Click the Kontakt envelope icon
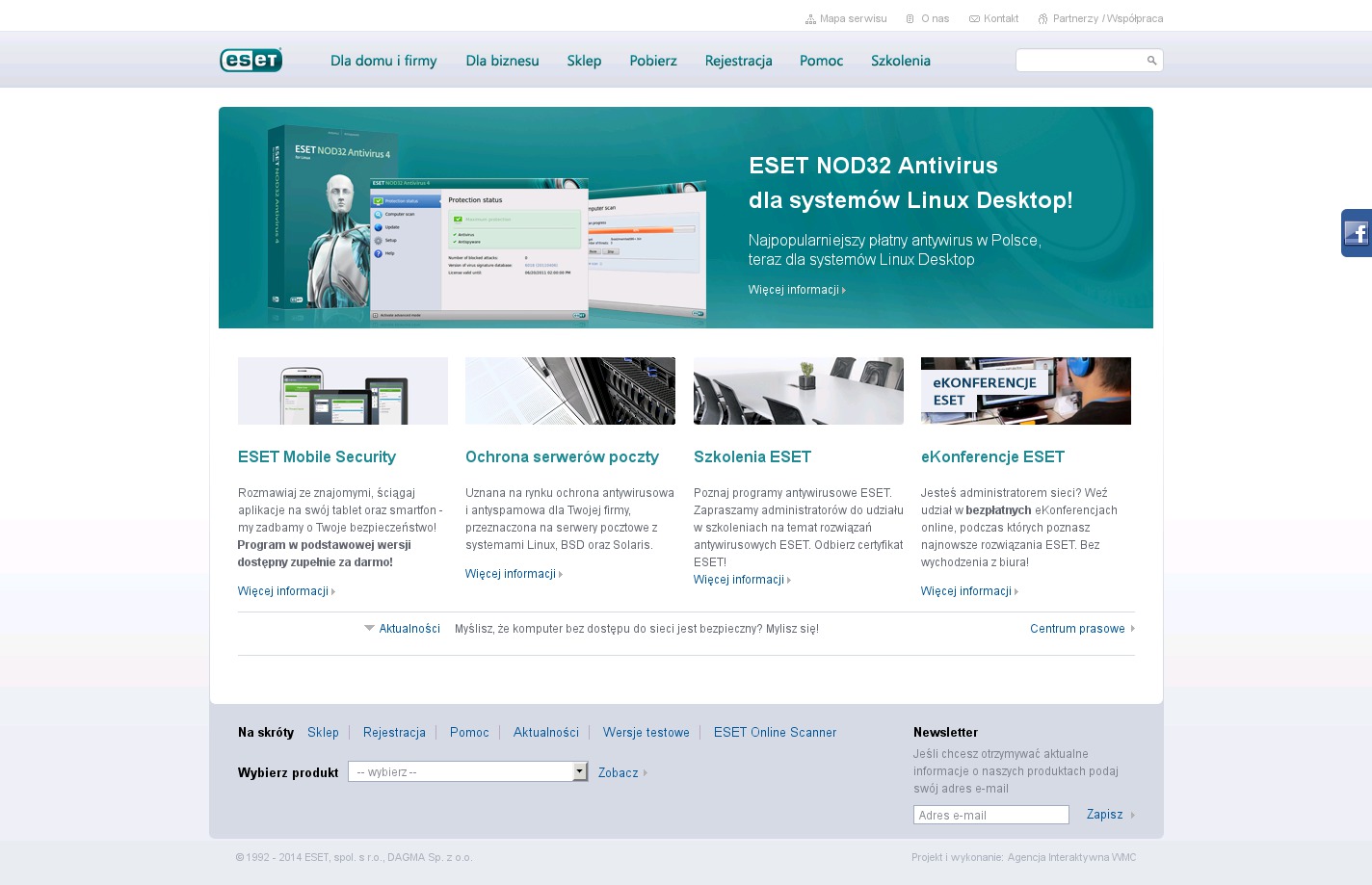1372x885 pixels. (974, 19)
